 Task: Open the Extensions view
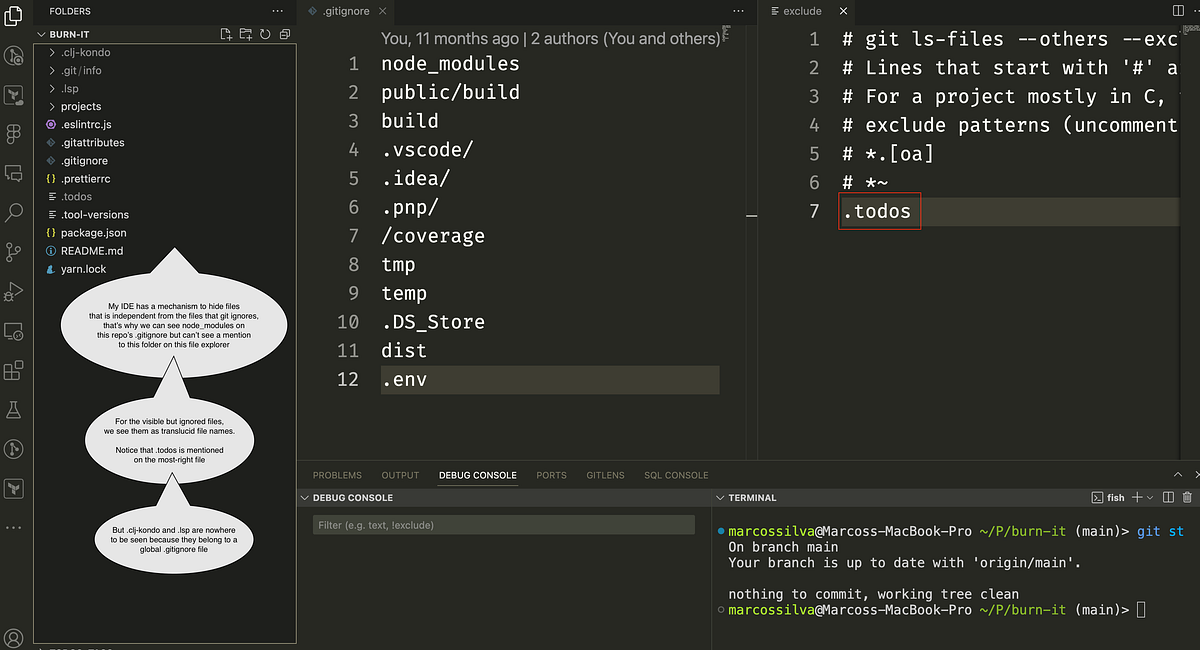[x=15, y=371]
